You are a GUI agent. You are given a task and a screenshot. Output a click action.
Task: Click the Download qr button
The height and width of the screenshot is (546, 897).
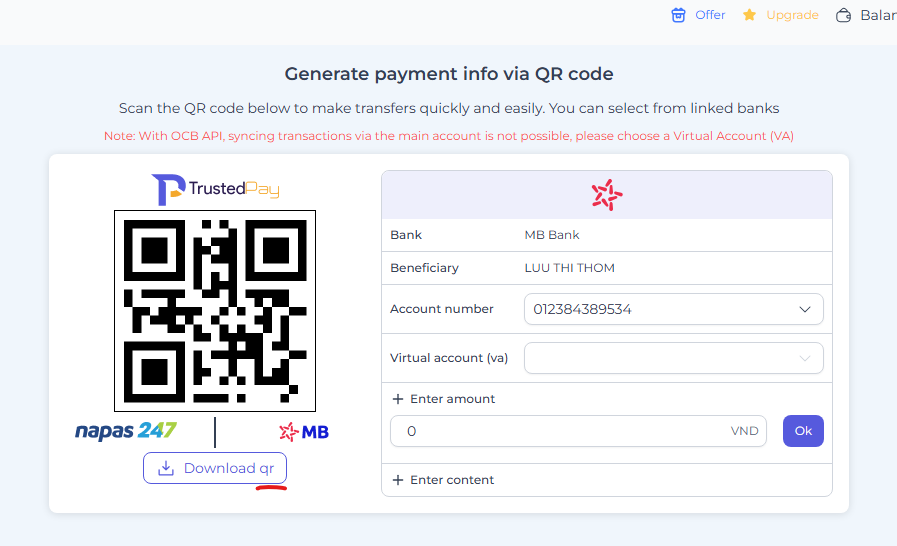215,468
